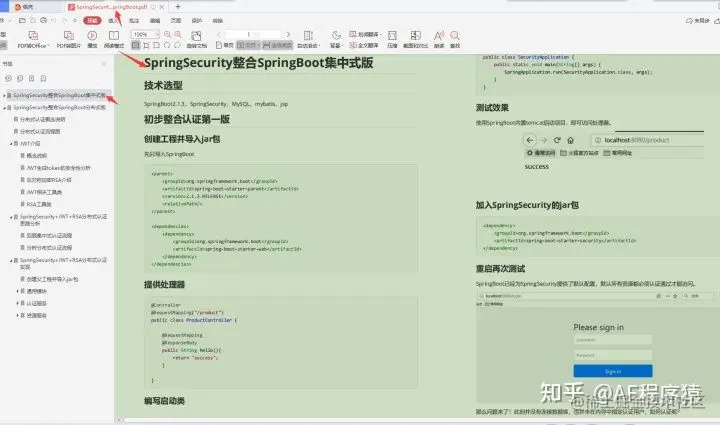Viewport: 720px width, 425px height.
Task: Click the zoom out magnifier icon
Action: (168, 34)
